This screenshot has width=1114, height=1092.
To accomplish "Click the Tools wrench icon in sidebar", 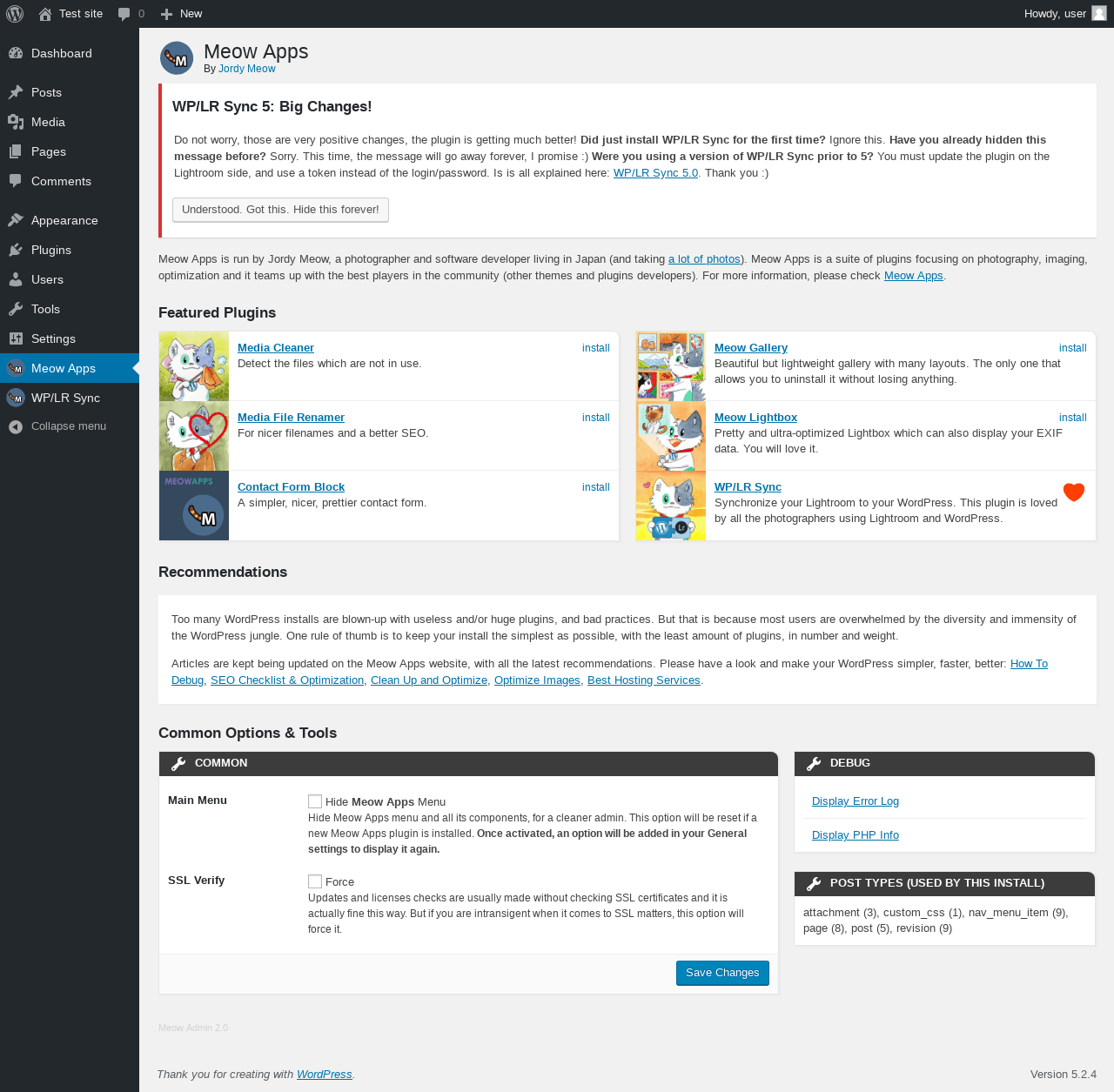I will pyautogui.click(x=16, y=309).
